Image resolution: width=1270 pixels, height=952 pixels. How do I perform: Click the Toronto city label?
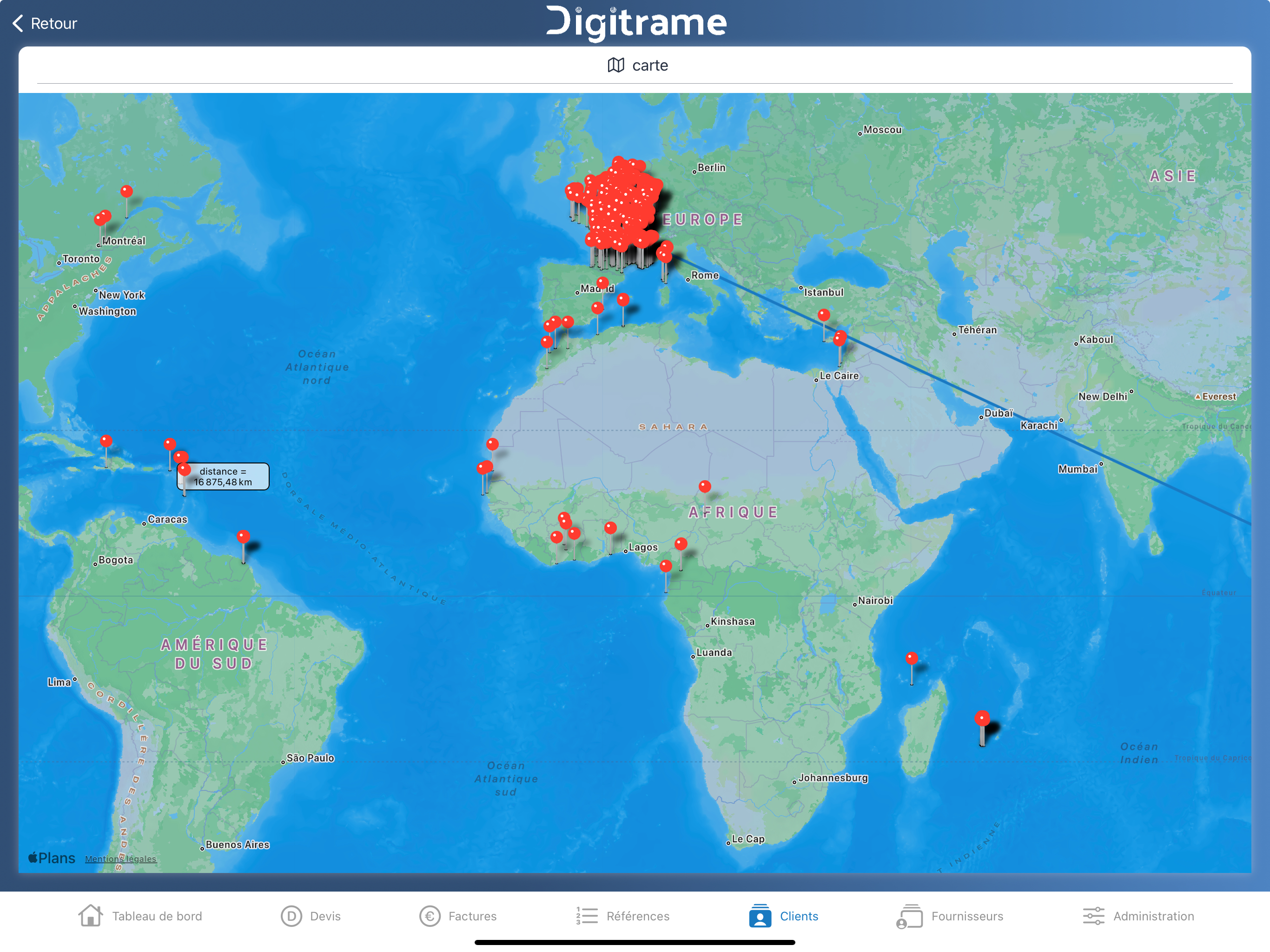point(81,259)
